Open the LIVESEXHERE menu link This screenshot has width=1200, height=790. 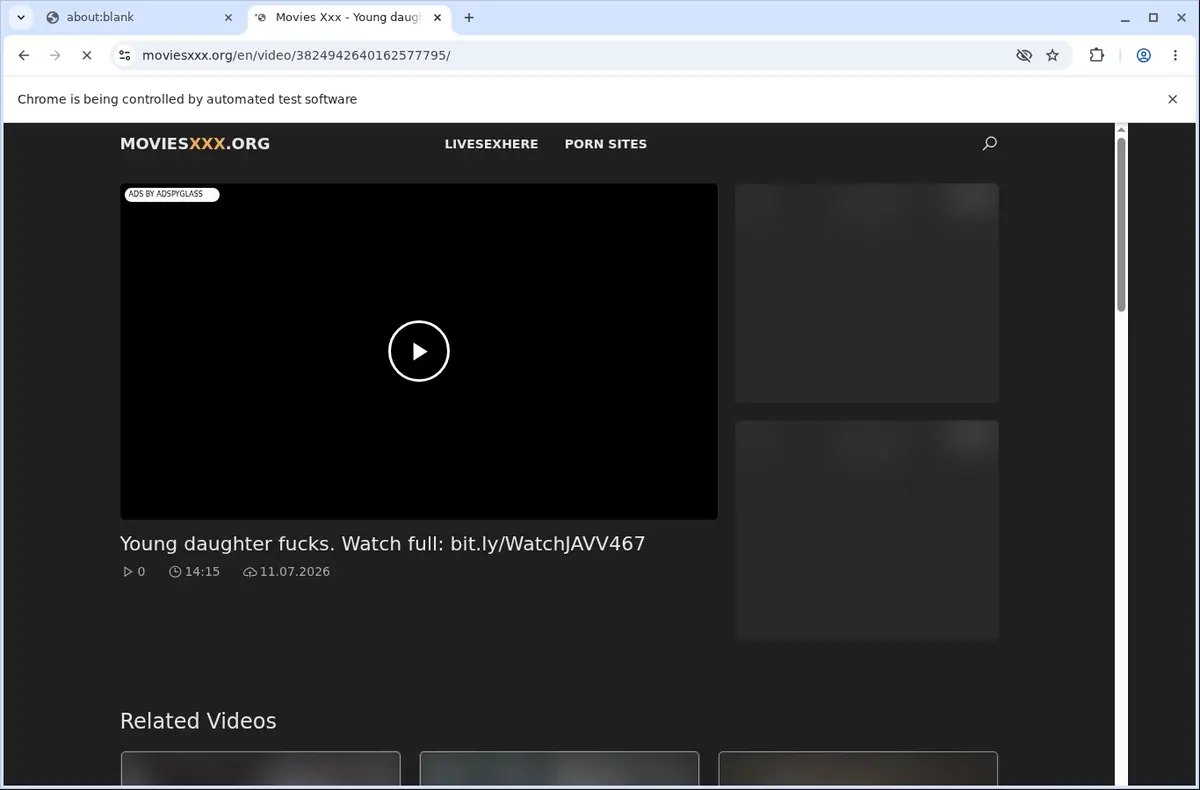coord(491,144)
